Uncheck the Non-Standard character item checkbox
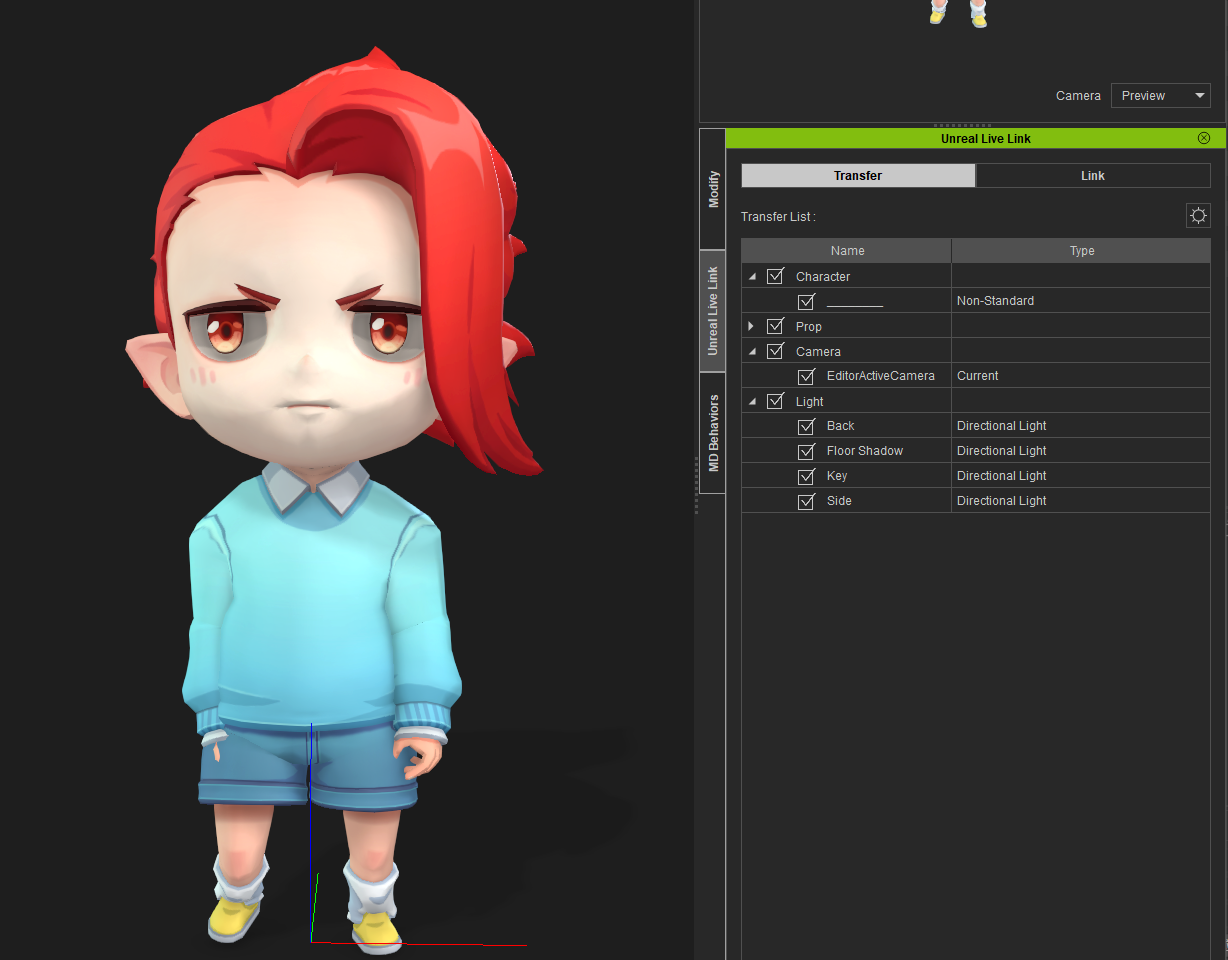Screen dimensions: 1228x960 [x=806, y=301]
